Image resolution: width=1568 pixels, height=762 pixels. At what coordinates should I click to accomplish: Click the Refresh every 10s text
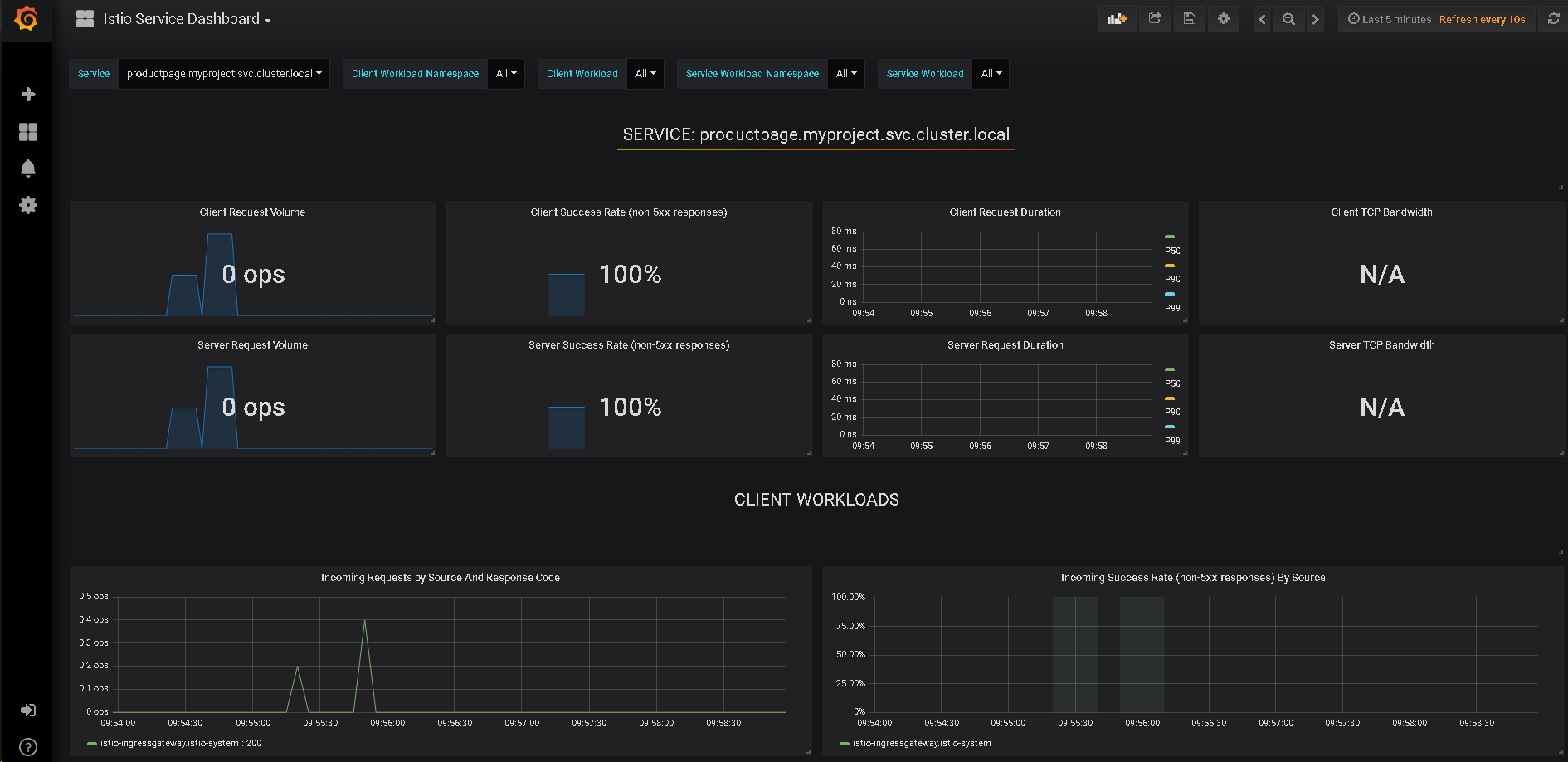1483,19
